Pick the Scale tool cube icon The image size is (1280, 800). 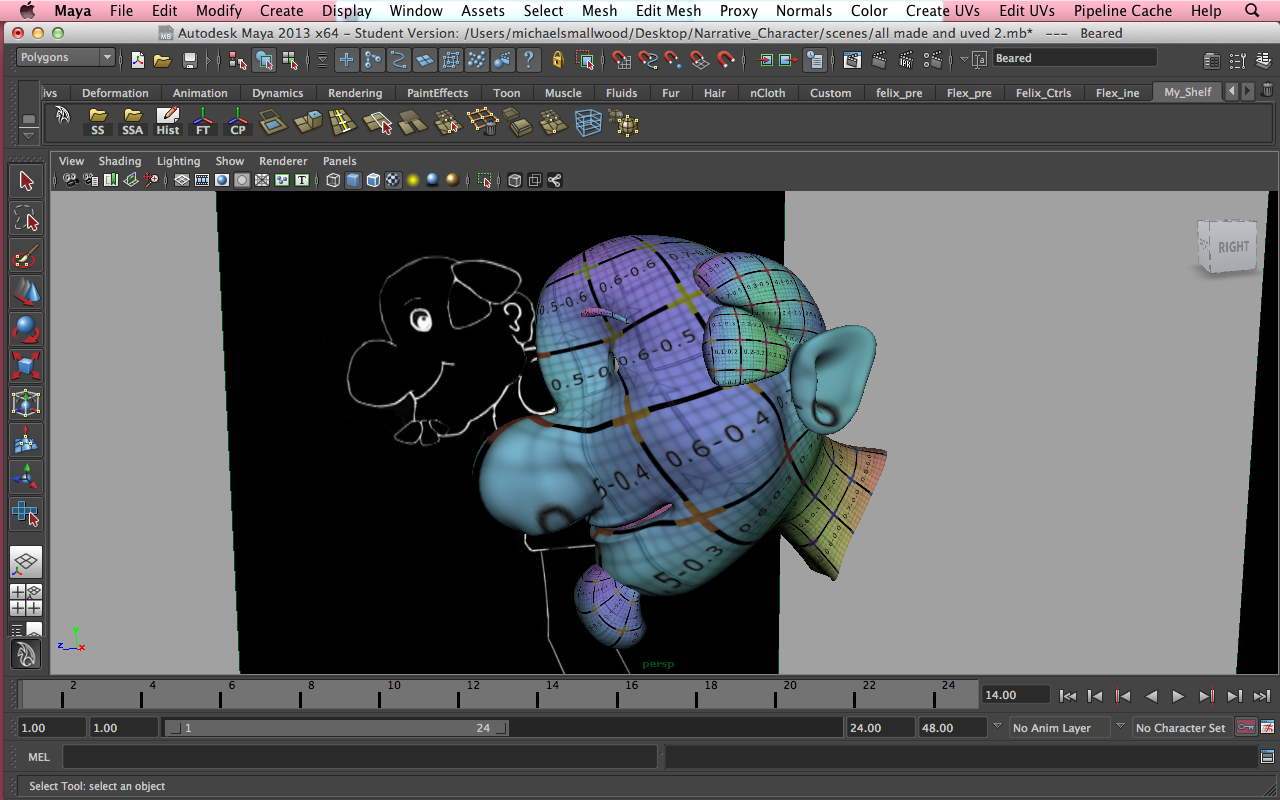point(26,366)
